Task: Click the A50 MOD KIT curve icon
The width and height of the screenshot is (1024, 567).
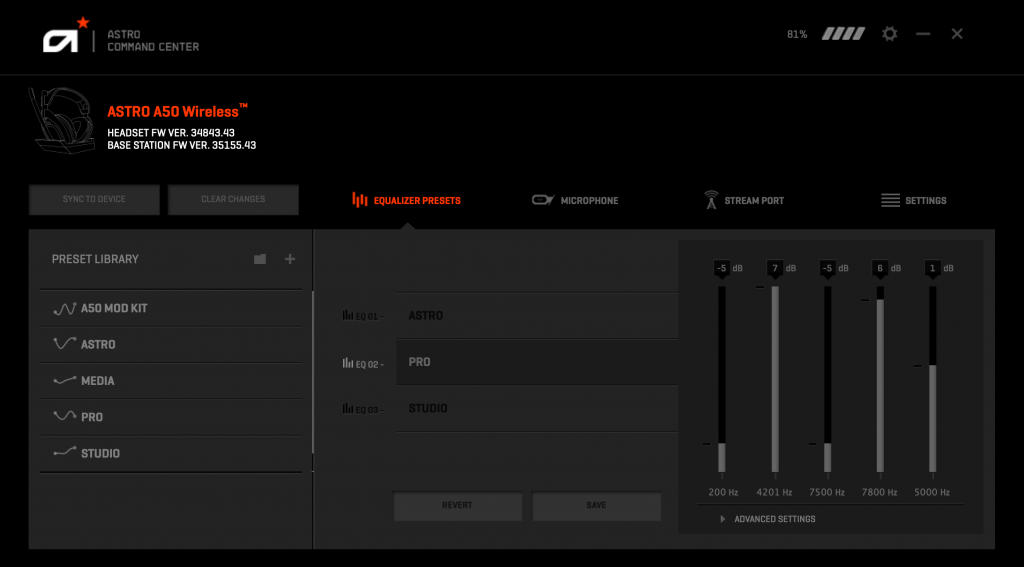Action: [x=65, y=308]
